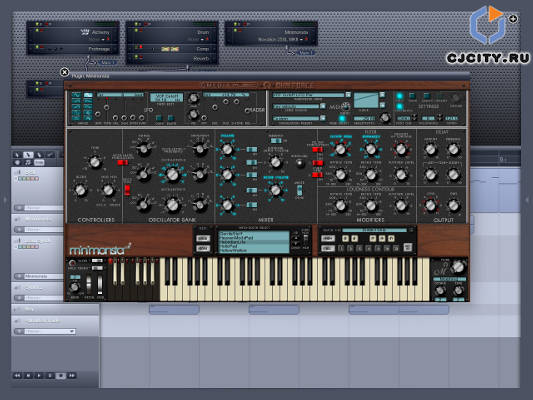The image size is (533, 400).
Task: Click the lower Meta button left of patch list
Action: pos(203,248)
